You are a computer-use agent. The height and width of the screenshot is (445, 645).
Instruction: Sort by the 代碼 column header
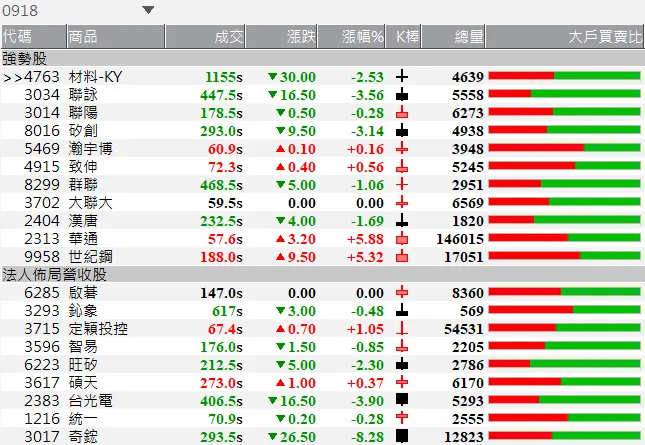point(33,37)
